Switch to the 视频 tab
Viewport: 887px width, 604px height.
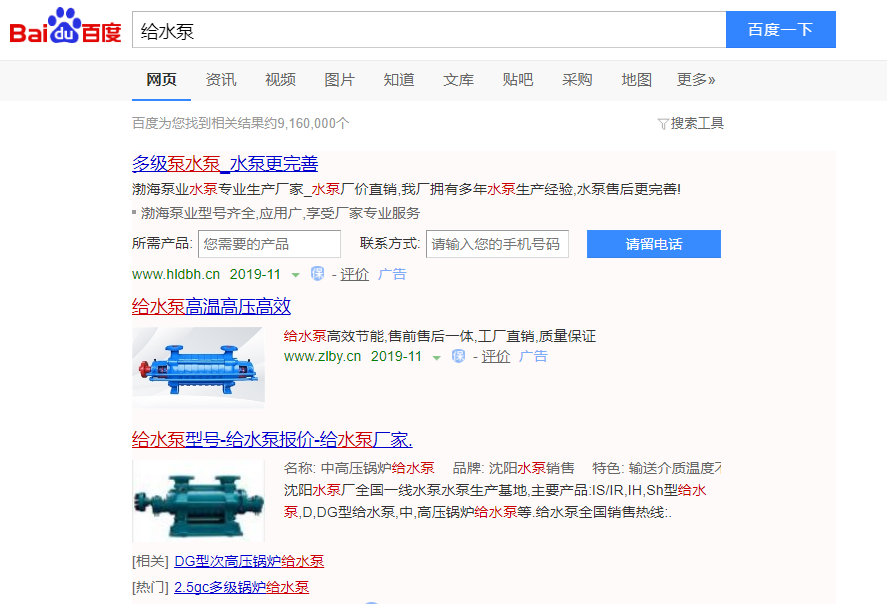tap(280, 80)
